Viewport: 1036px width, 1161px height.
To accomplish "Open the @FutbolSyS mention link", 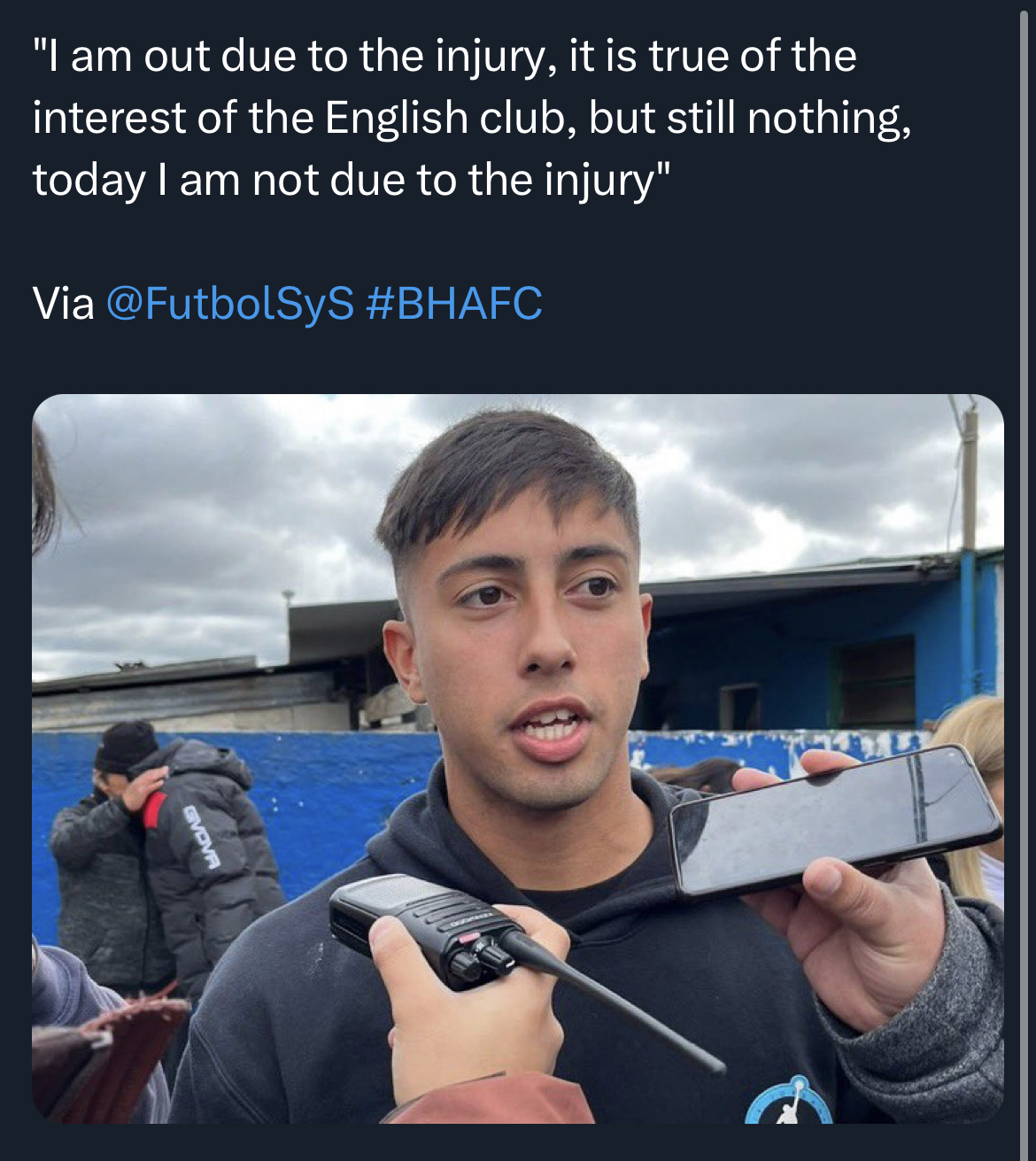I will tap(229, 304).
